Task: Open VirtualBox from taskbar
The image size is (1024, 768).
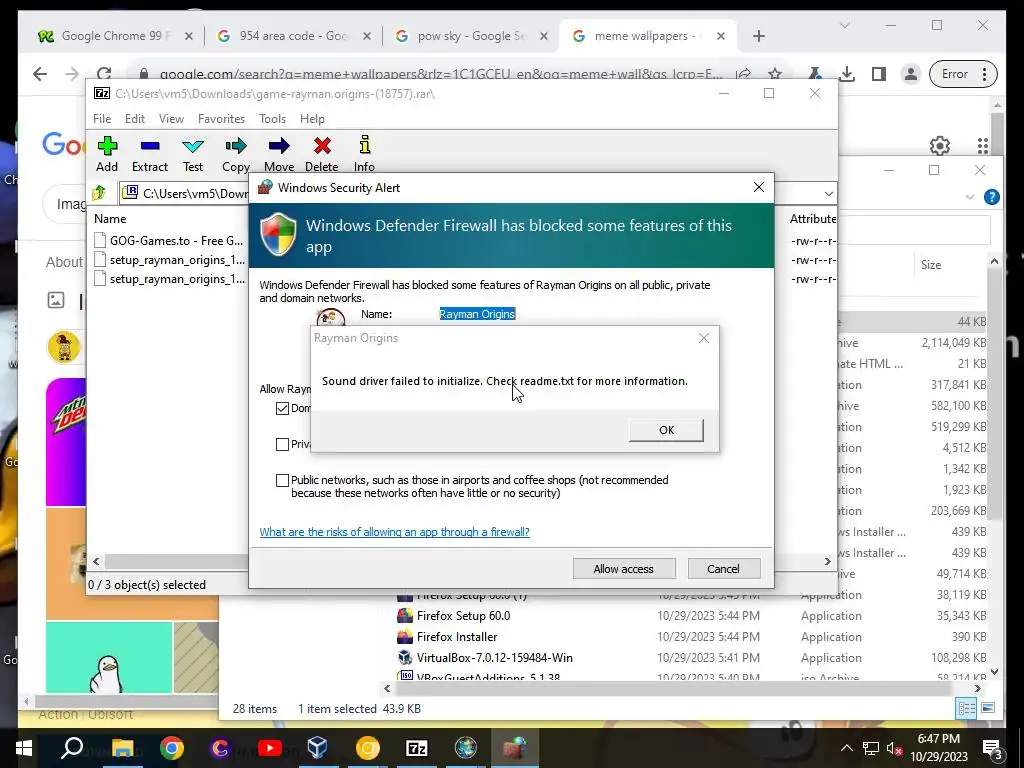Action: click(x=318, y=748)
